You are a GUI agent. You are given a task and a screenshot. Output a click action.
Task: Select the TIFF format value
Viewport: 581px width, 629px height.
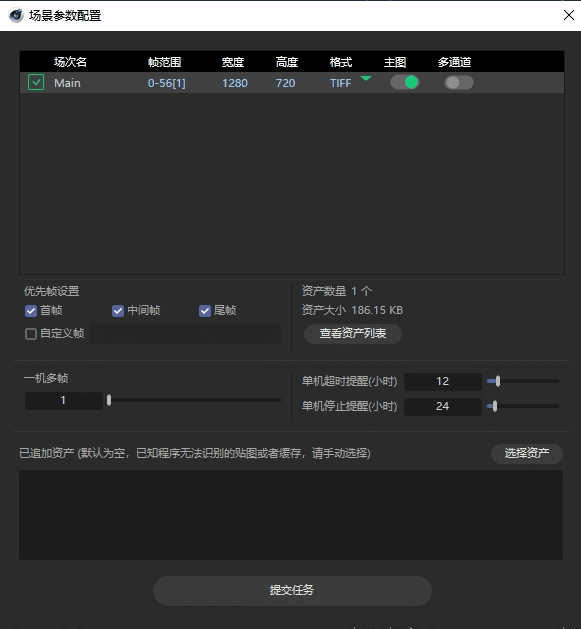click(x=340, y=83)
